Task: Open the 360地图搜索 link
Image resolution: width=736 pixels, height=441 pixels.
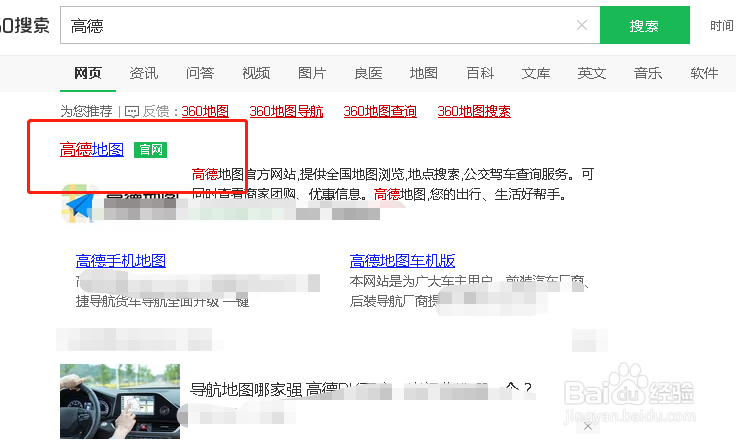Action: 474,111
